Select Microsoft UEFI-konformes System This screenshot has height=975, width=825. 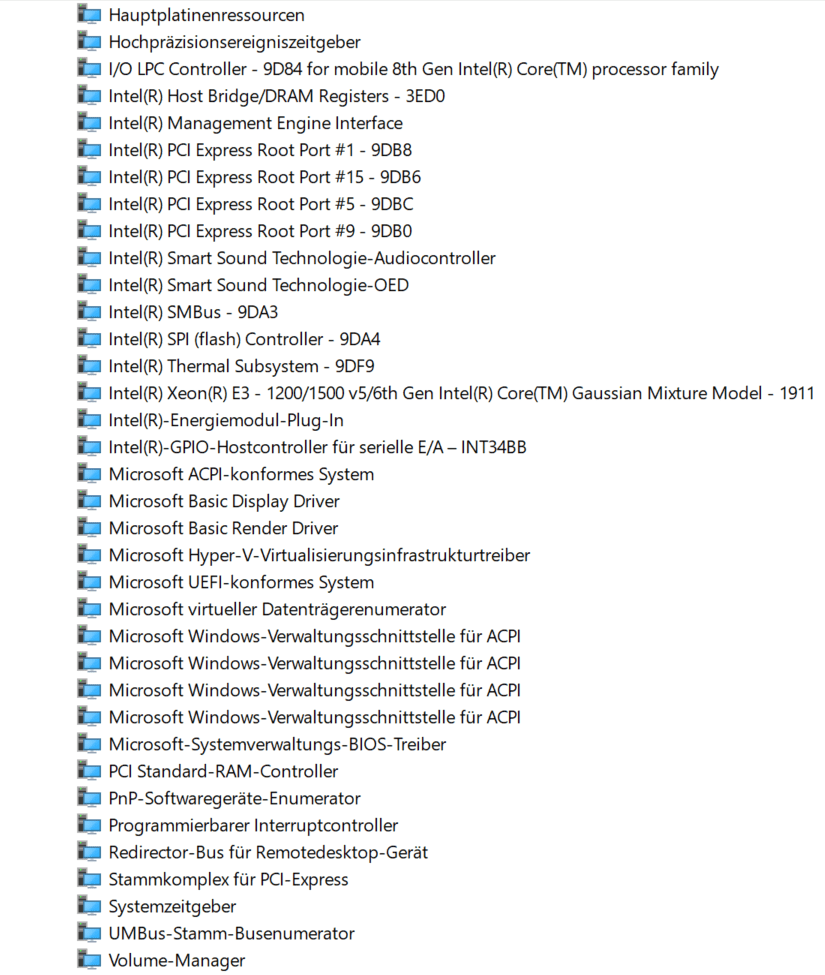pyautogui.click(x=241, y=582)
